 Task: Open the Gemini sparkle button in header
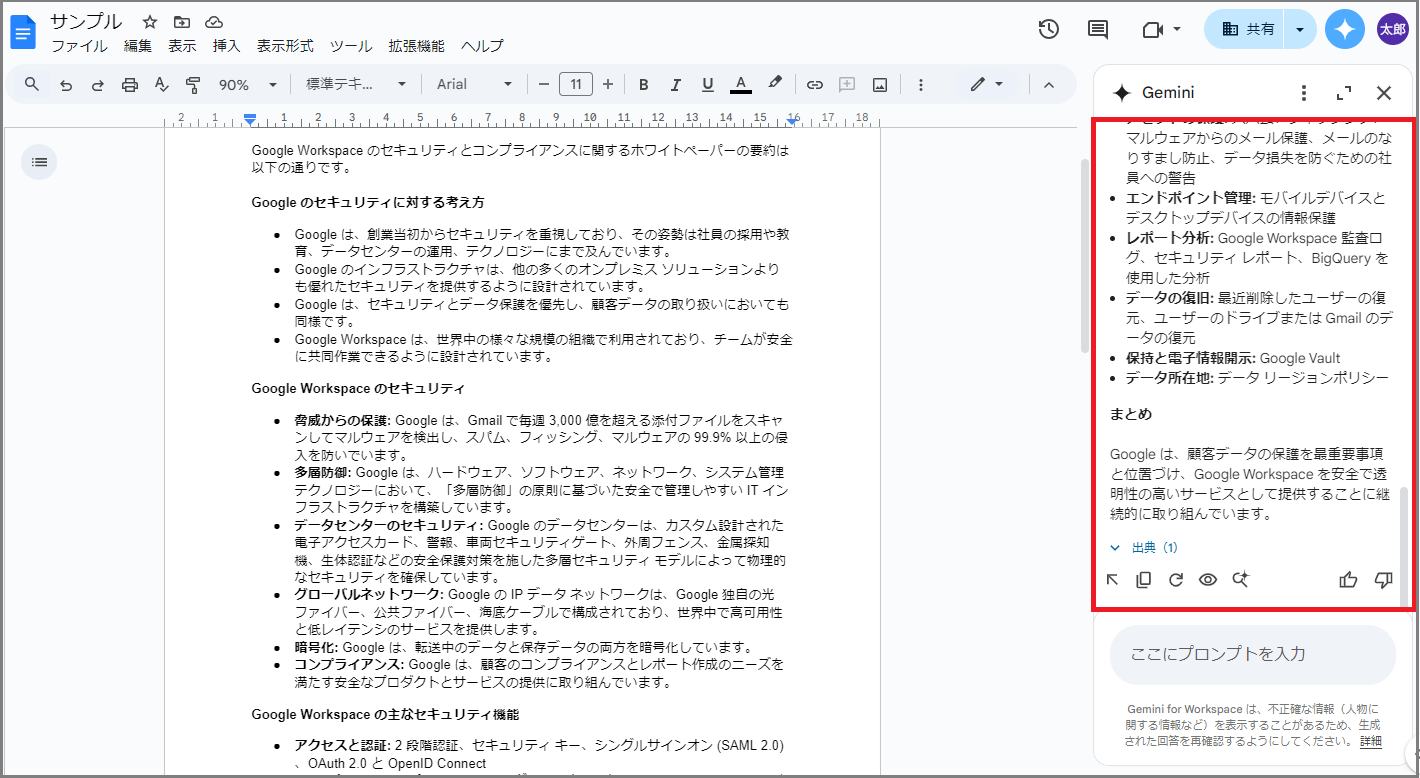[1345, 30]
